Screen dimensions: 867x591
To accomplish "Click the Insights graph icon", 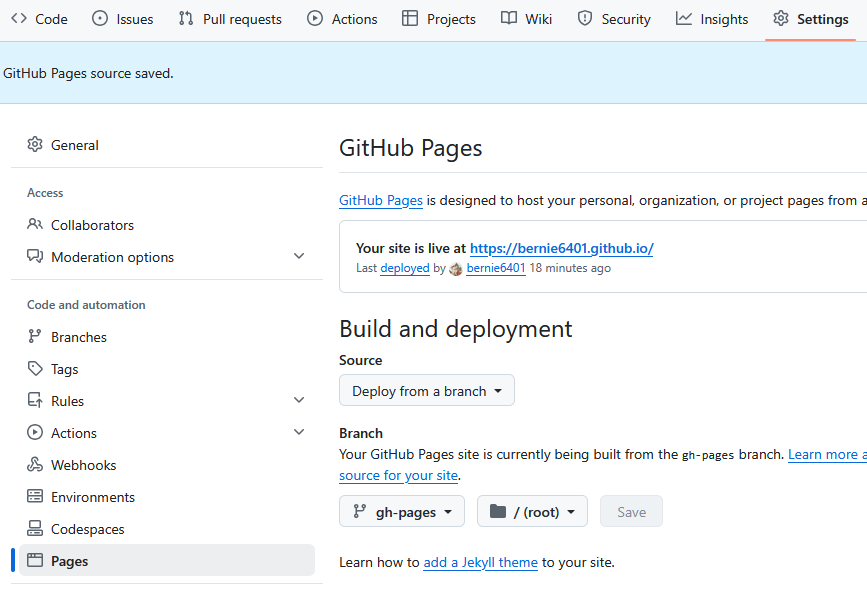I will [684, 18].
